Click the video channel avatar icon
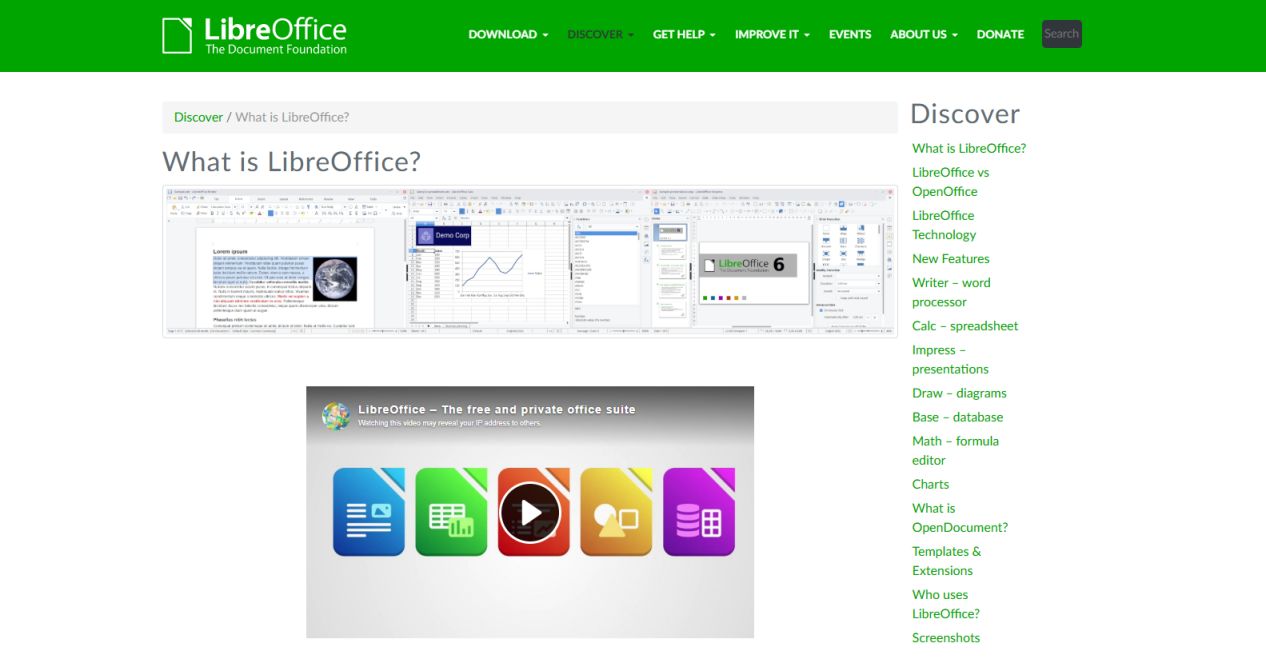Screen dimensions: 1266x671 [x=336, y=415]
